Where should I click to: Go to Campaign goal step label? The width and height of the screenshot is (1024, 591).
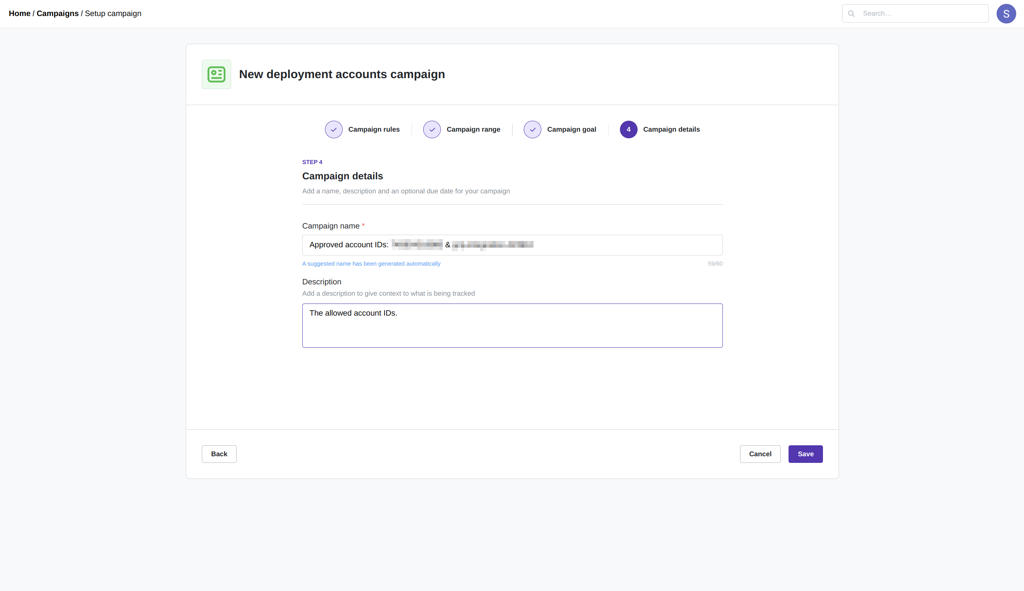coord(571,129)
